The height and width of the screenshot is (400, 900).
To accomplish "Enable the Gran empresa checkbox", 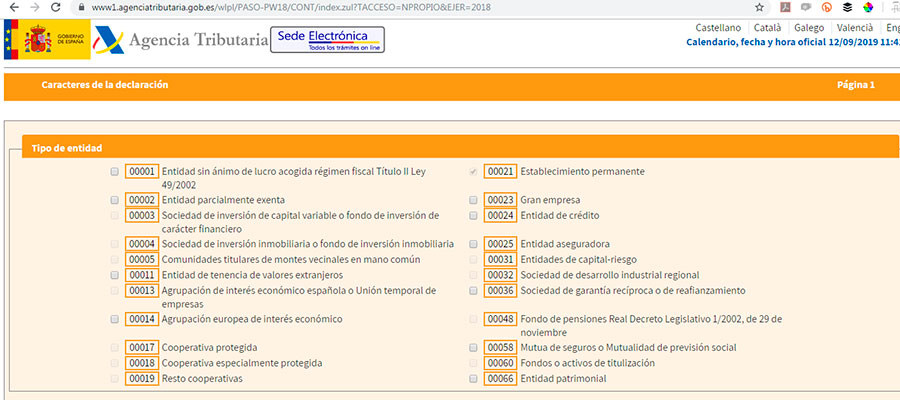I will (x=473, y=200).
